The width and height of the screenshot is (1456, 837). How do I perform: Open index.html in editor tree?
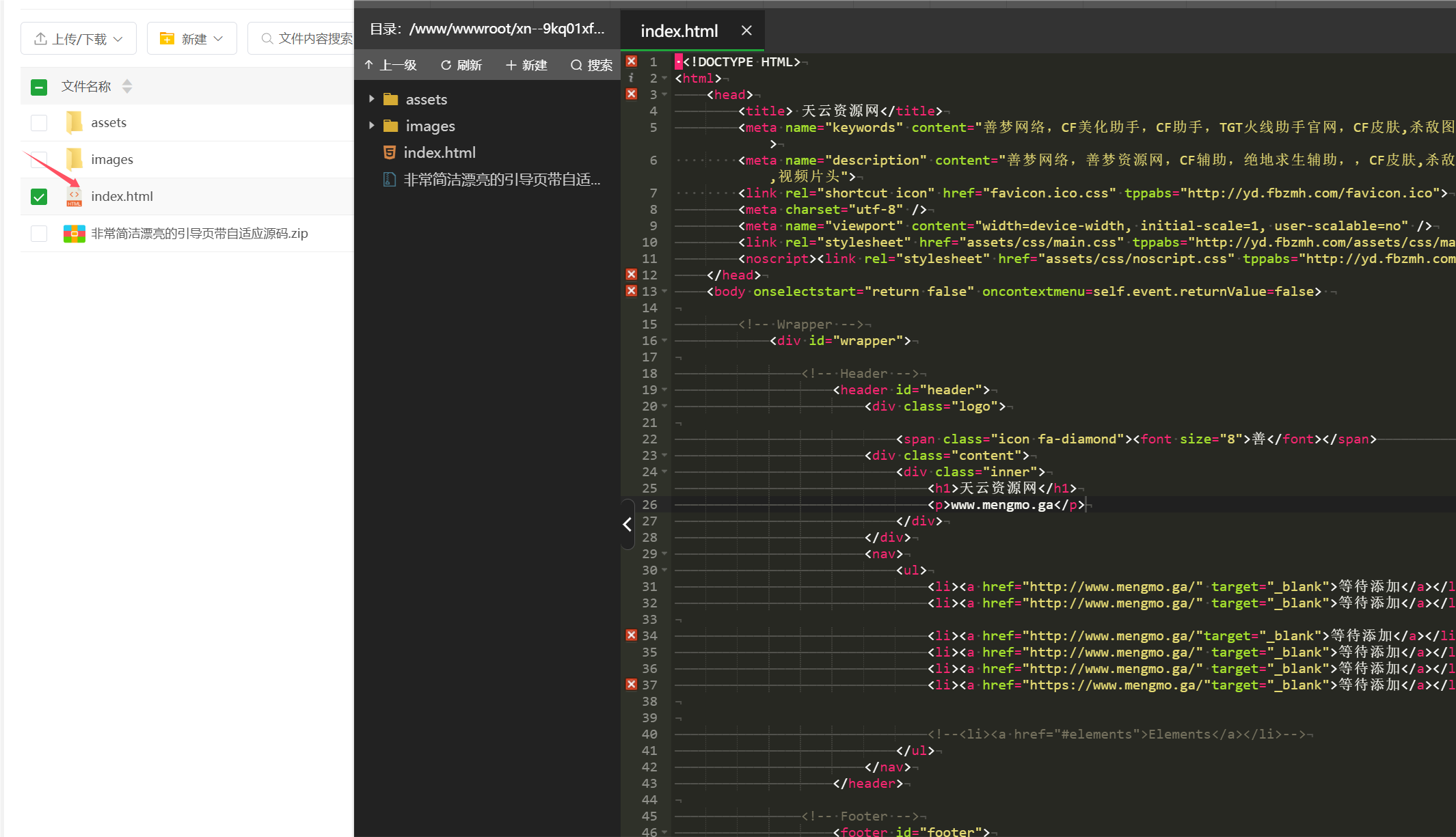point(440,152)
